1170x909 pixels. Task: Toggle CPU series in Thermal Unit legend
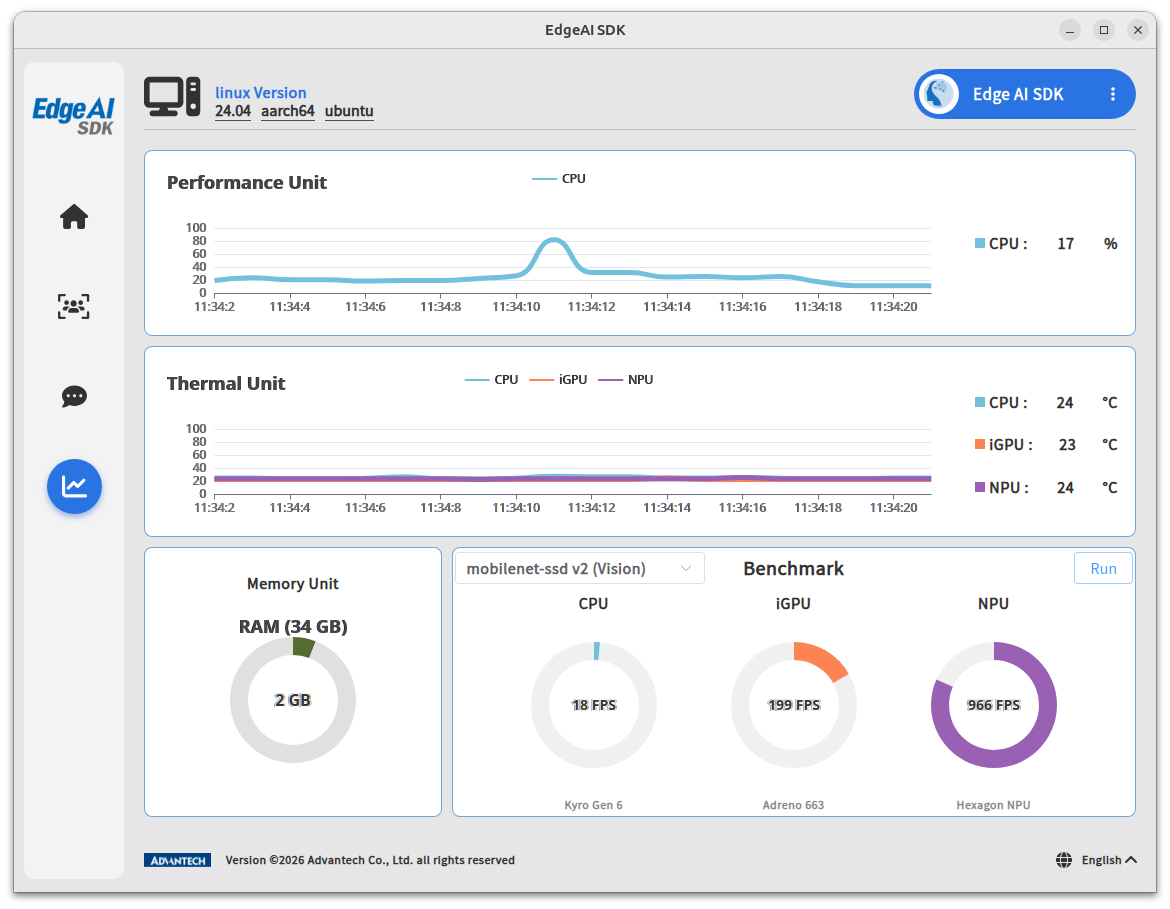(491, 380)
